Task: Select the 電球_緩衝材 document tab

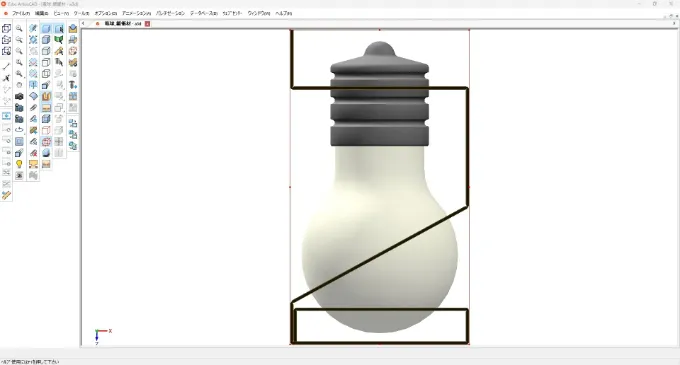Action: pyautogui.click(x=123, y=24)
